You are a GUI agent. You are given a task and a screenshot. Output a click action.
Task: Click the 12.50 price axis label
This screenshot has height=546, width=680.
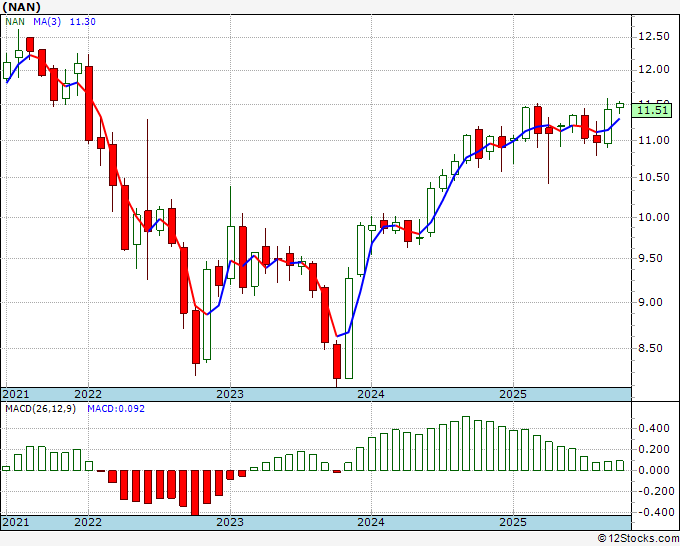click(x=654, y=36)
